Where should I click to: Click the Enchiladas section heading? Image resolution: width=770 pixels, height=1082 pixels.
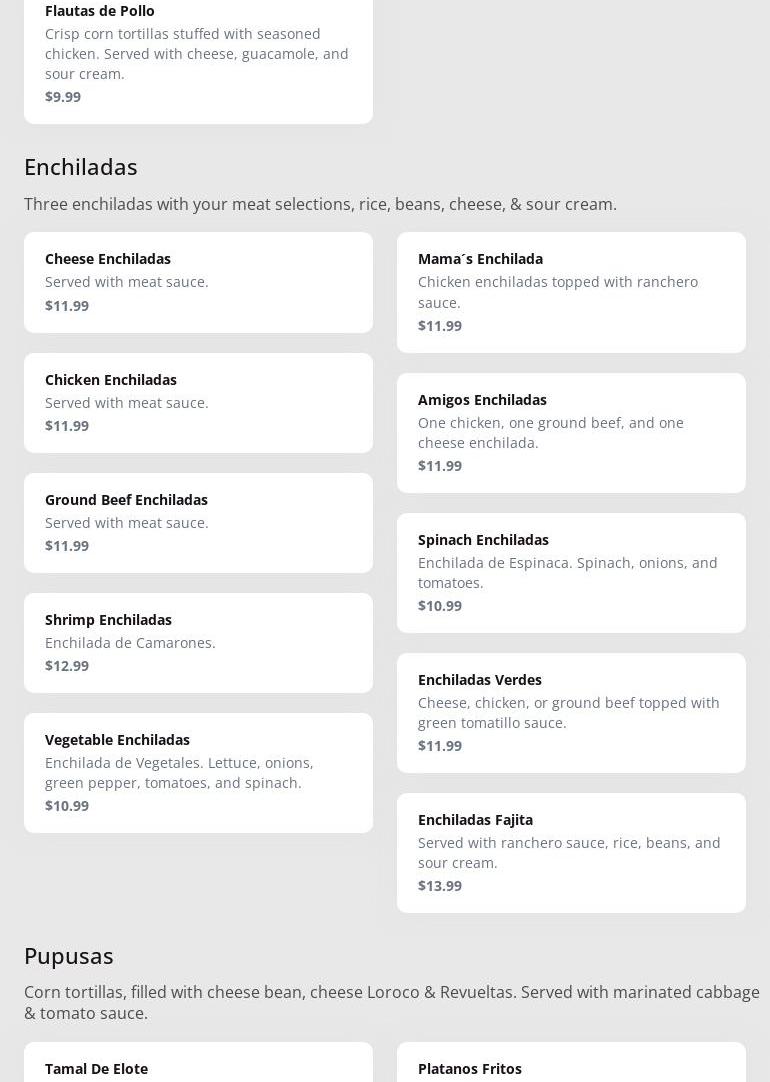(x=81, y=166)
